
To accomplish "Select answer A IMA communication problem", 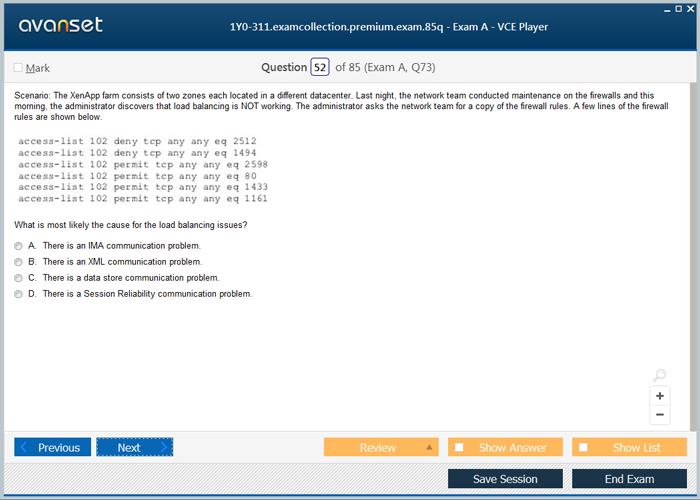I will [18, 246].
